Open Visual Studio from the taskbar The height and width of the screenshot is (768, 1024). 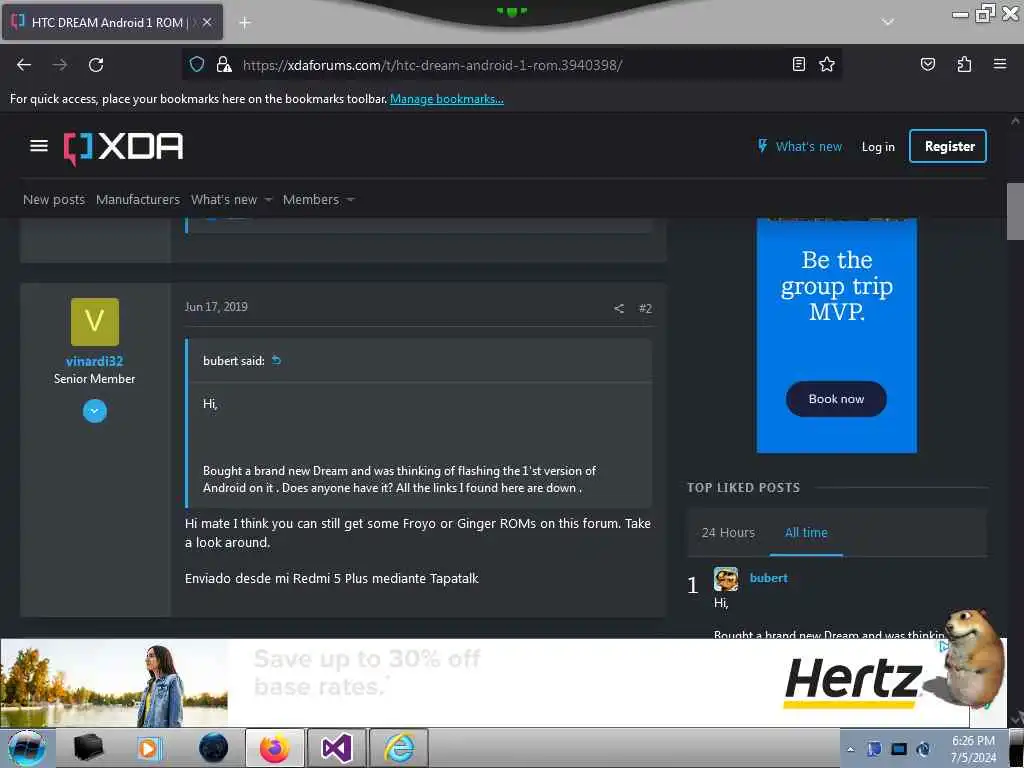tap(336, 748)
